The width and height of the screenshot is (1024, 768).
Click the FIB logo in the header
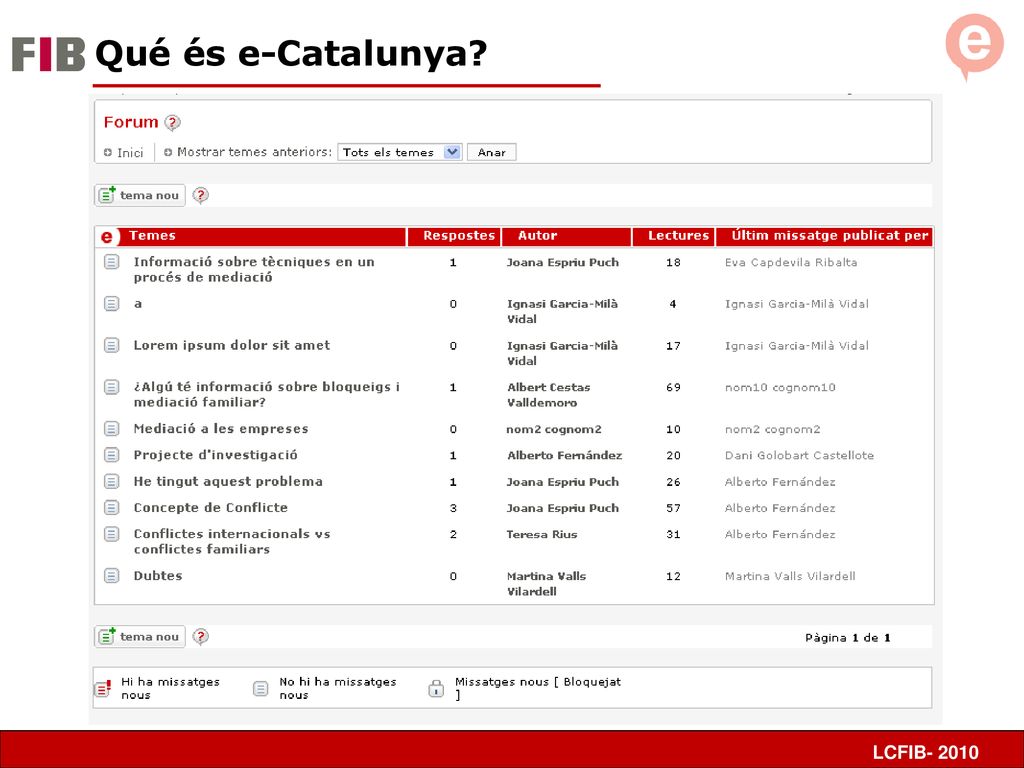click(48, 54)
